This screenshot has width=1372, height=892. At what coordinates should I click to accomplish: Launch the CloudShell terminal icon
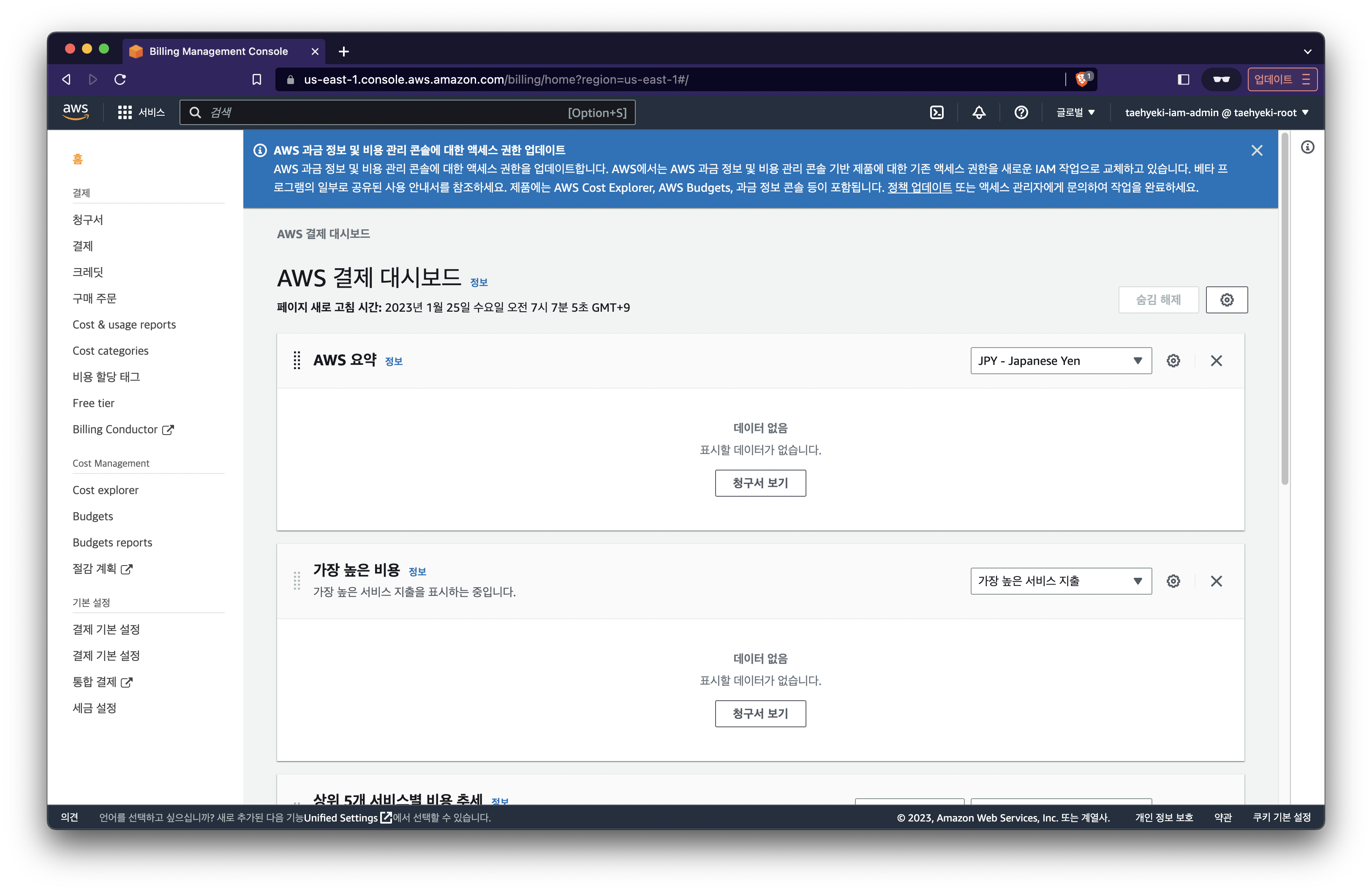tap(937, 112)
